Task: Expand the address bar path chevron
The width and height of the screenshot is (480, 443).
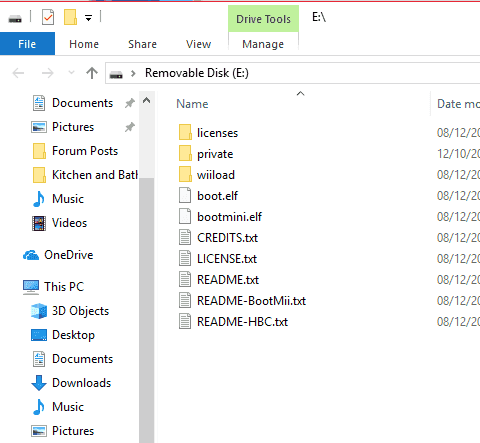Action: (133, 73)
